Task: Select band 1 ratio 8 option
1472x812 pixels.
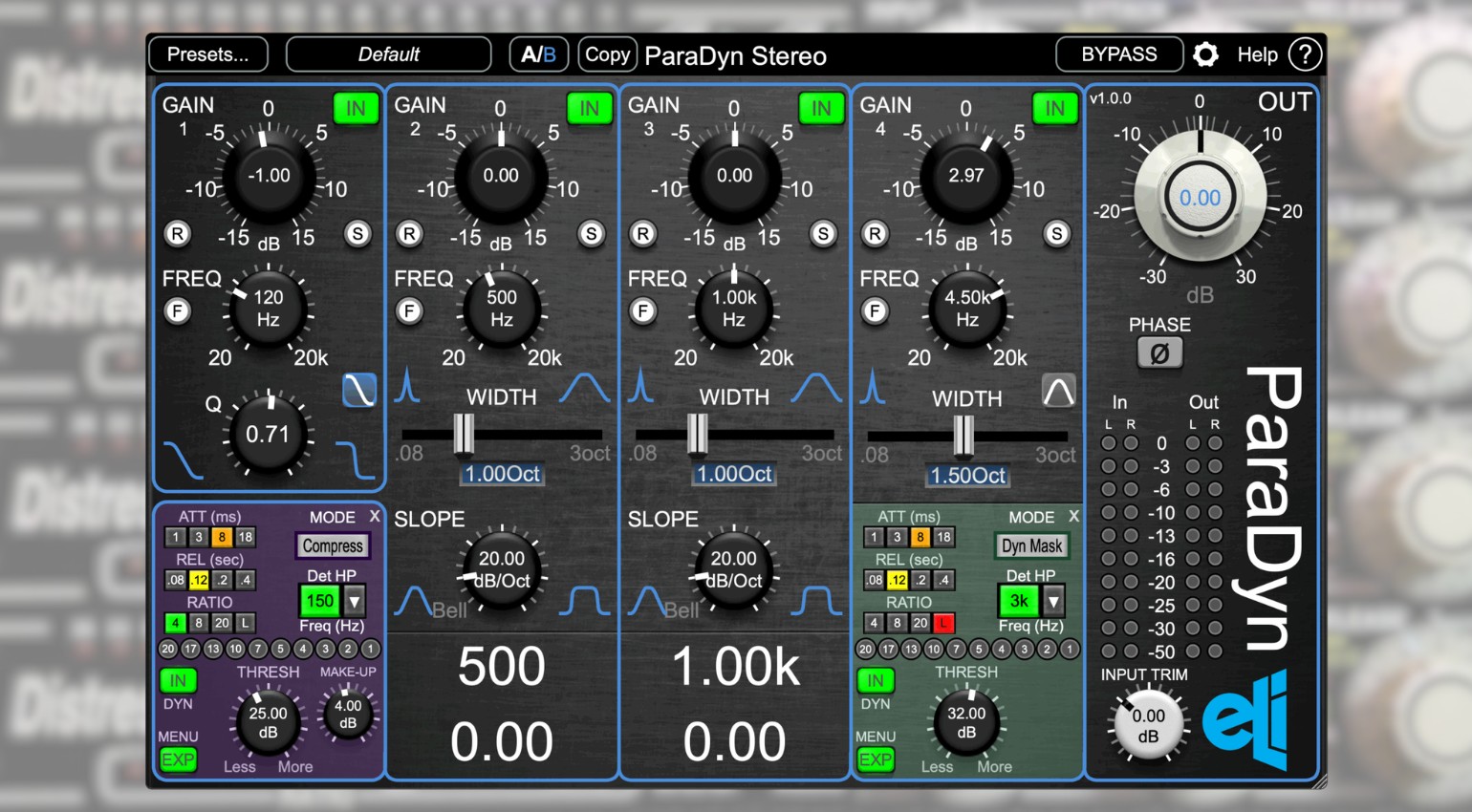Action: (199, 623)
